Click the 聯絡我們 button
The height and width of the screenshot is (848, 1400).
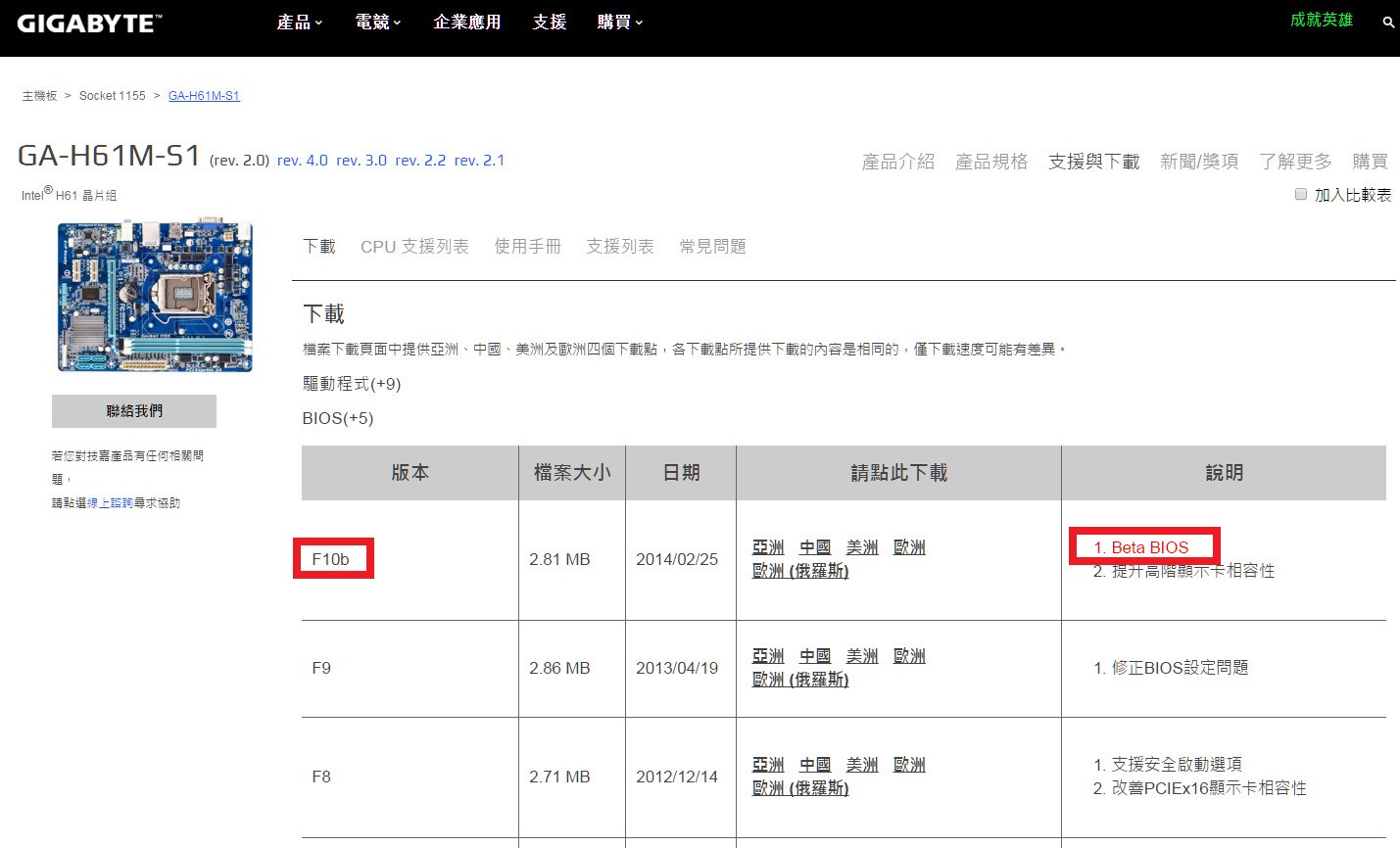point(134,411)
